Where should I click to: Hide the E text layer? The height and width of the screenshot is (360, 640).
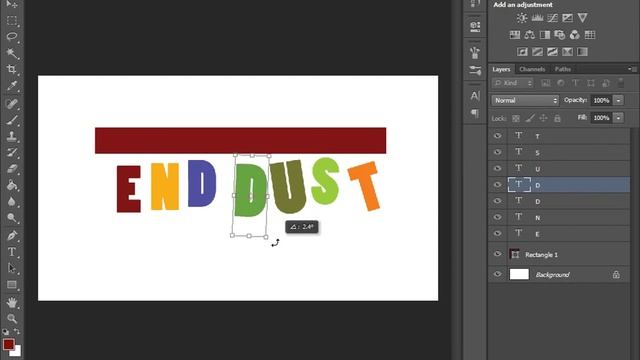pyautogui.click(x=498, y=234)
